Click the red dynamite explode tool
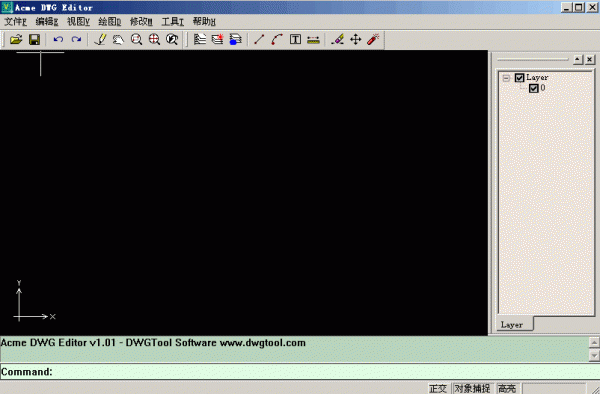The height and width of the screenshot is (394, 600). 373,39
